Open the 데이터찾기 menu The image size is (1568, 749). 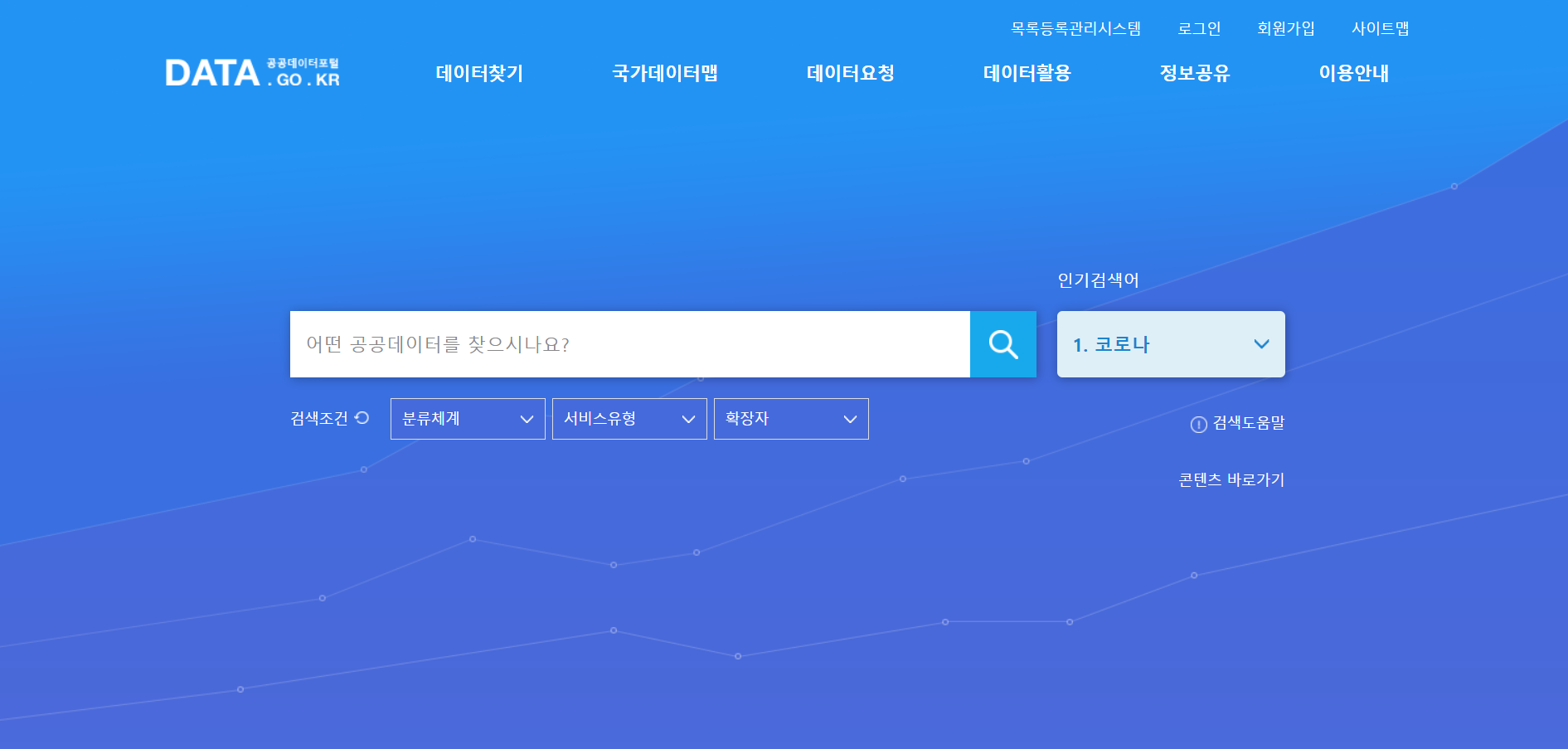click(x=479, y=73)
